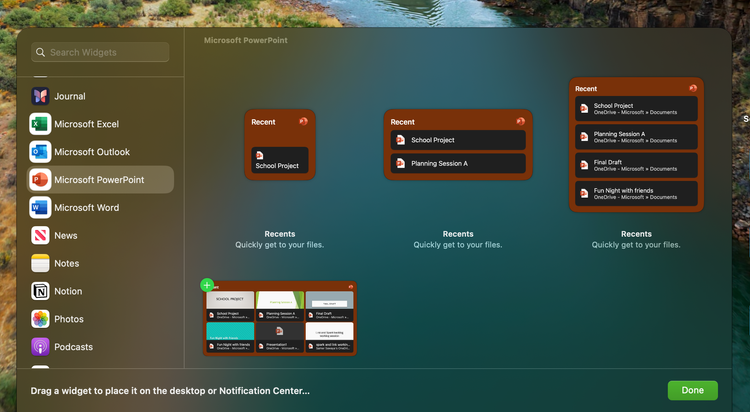Click the spark and link working thumbnail card
The image size is (750, 412).
330,337
